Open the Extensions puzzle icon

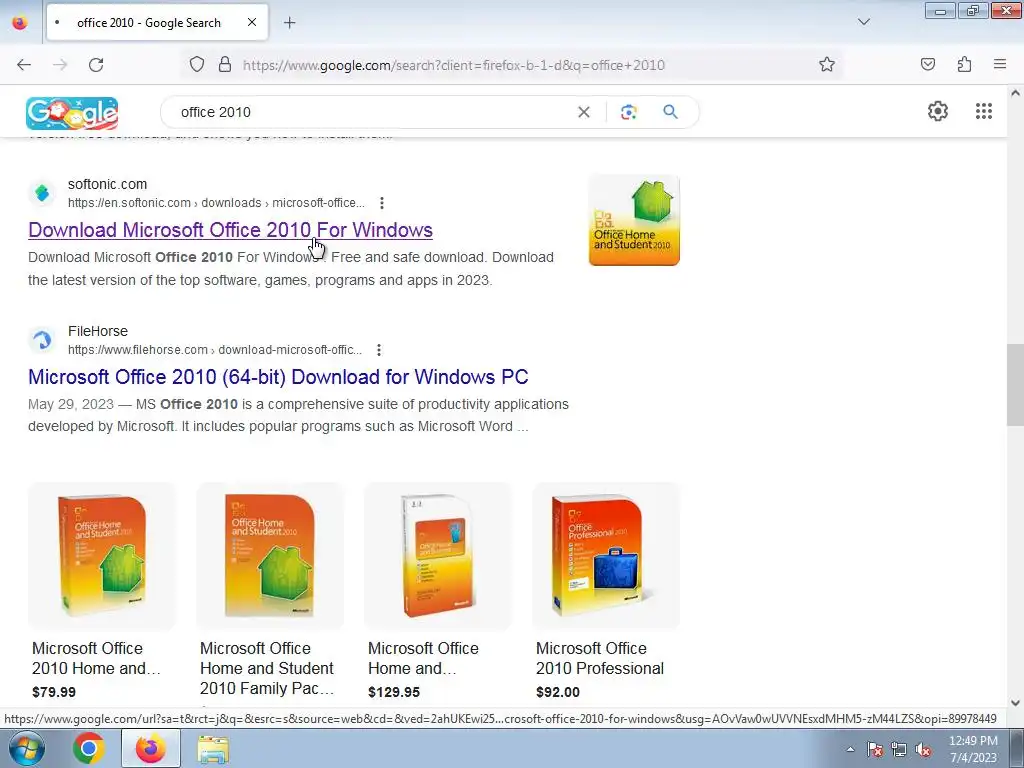pyautogui.click(x=964, y=64)
